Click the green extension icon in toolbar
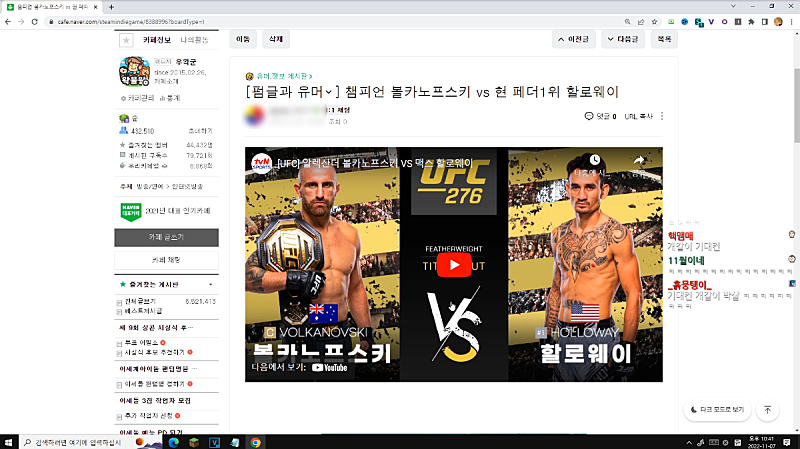This screenshot has height=449, width=800. point(671,22)
